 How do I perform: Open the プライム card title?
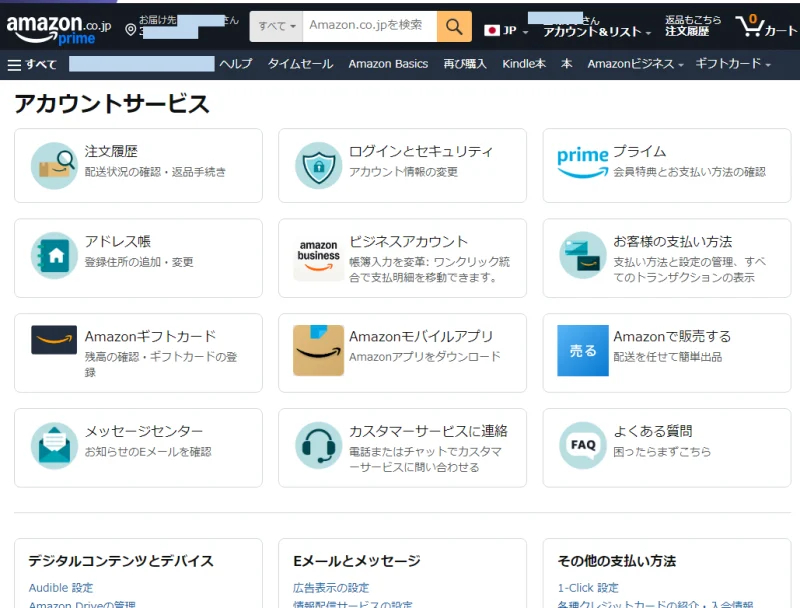click(640, 151)
